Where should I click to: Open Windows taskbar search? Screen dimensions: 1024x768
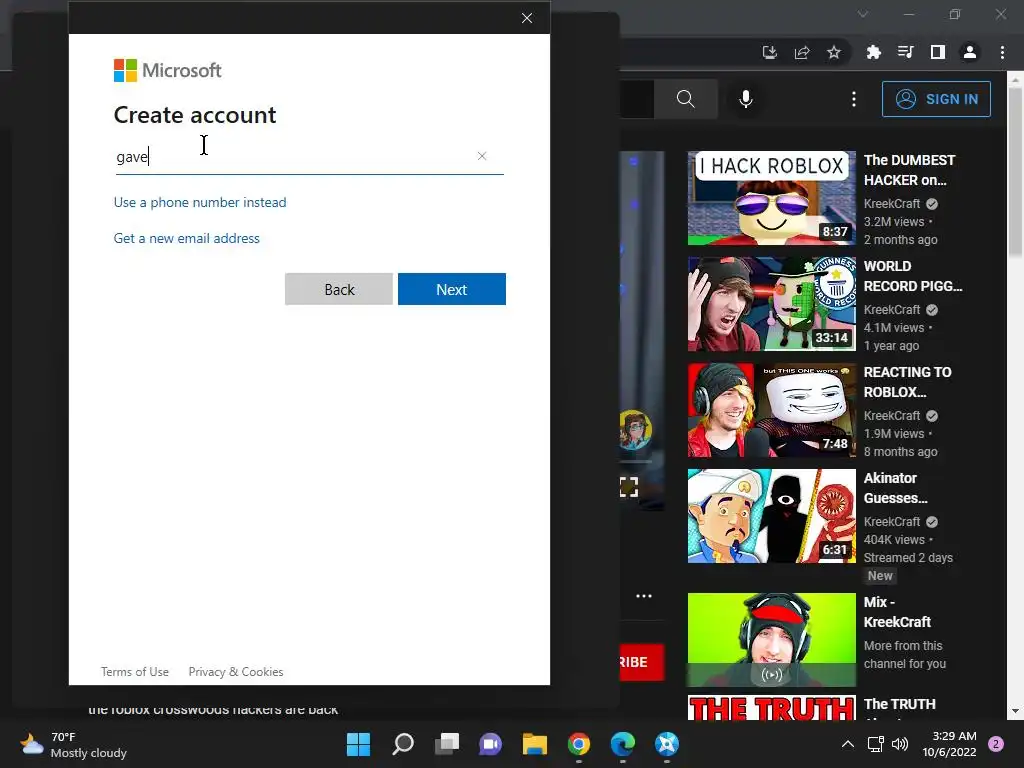coord(403,744)
